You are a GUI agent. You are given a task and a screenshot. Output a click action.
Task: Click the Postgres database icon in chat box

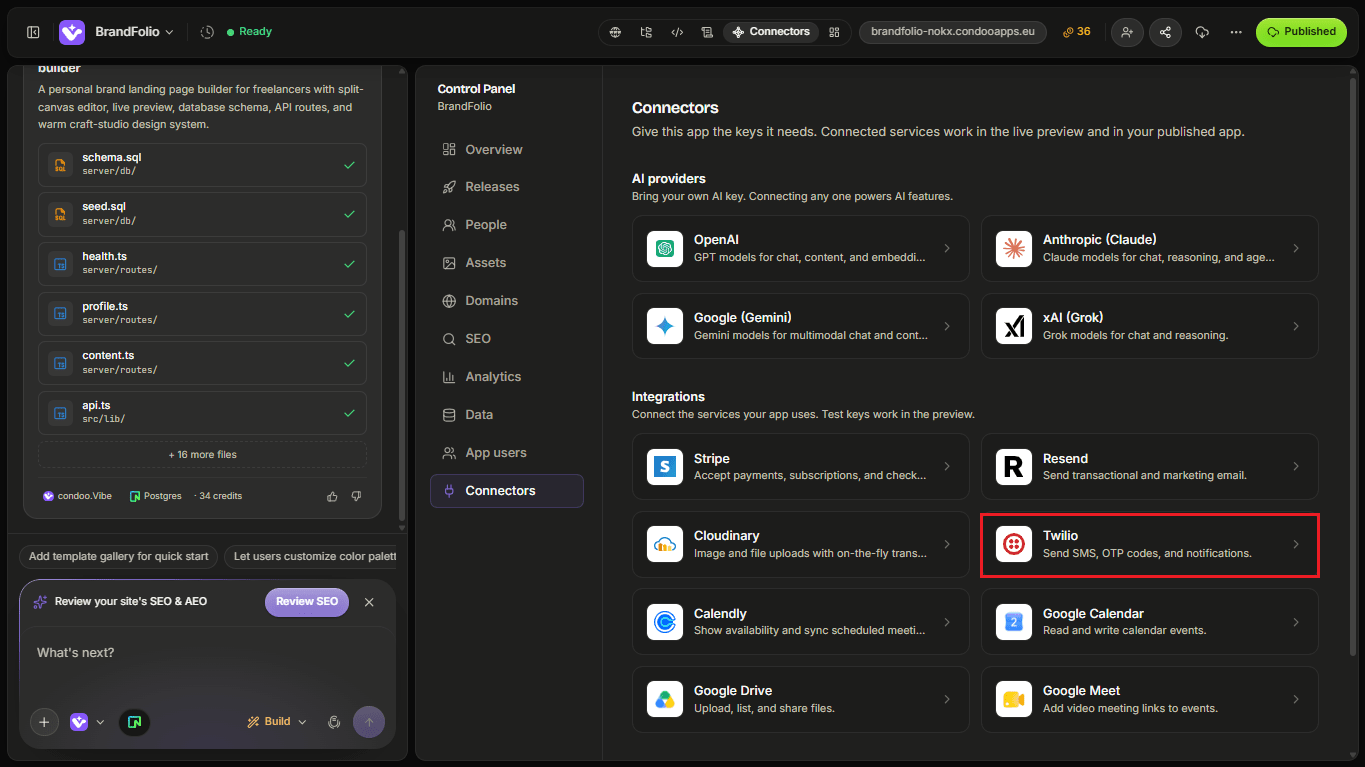pyautogui.click(x=134, y=722)
